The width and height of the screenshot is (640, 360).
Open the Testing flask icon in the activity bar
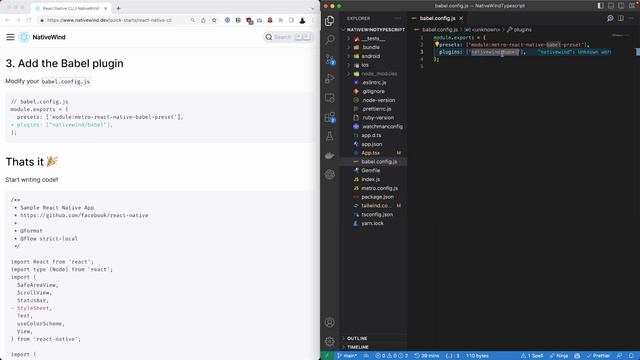click(330, 136)
